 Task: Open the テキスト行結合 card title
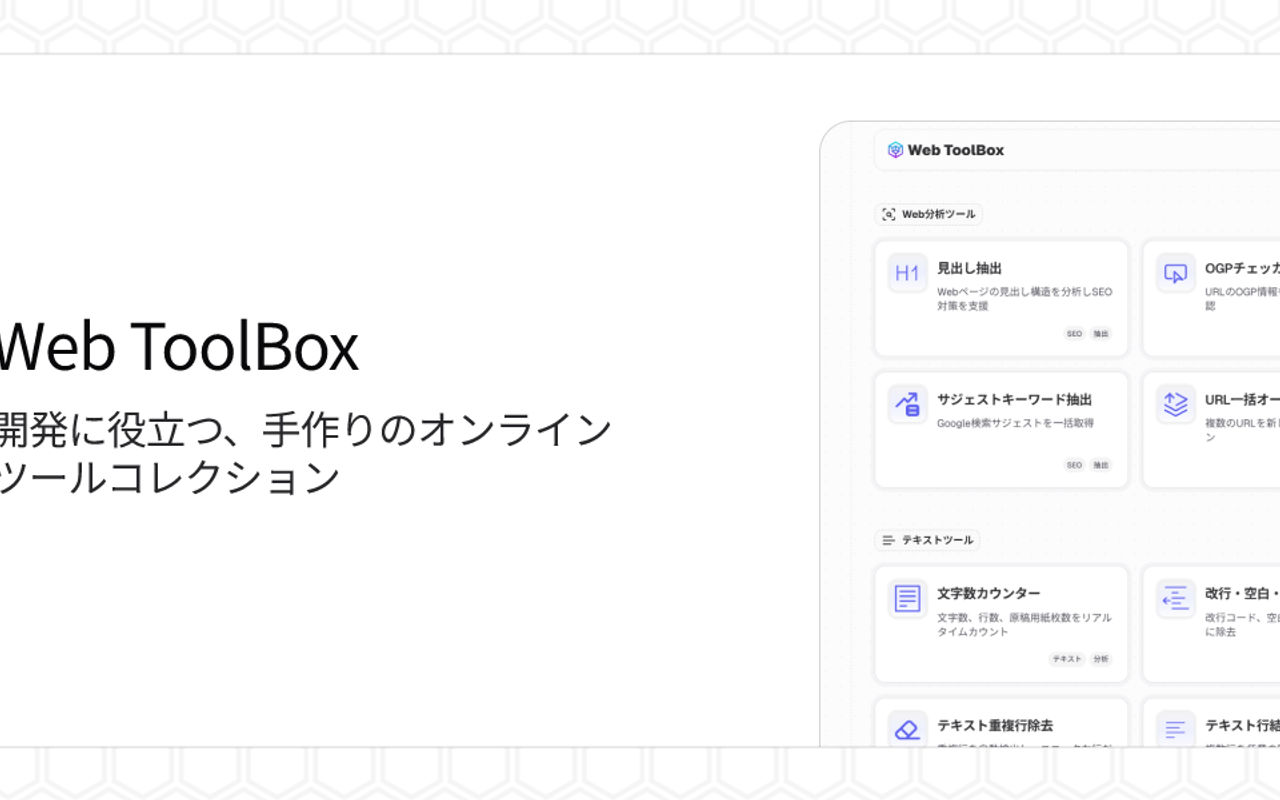click(1242, 725)
